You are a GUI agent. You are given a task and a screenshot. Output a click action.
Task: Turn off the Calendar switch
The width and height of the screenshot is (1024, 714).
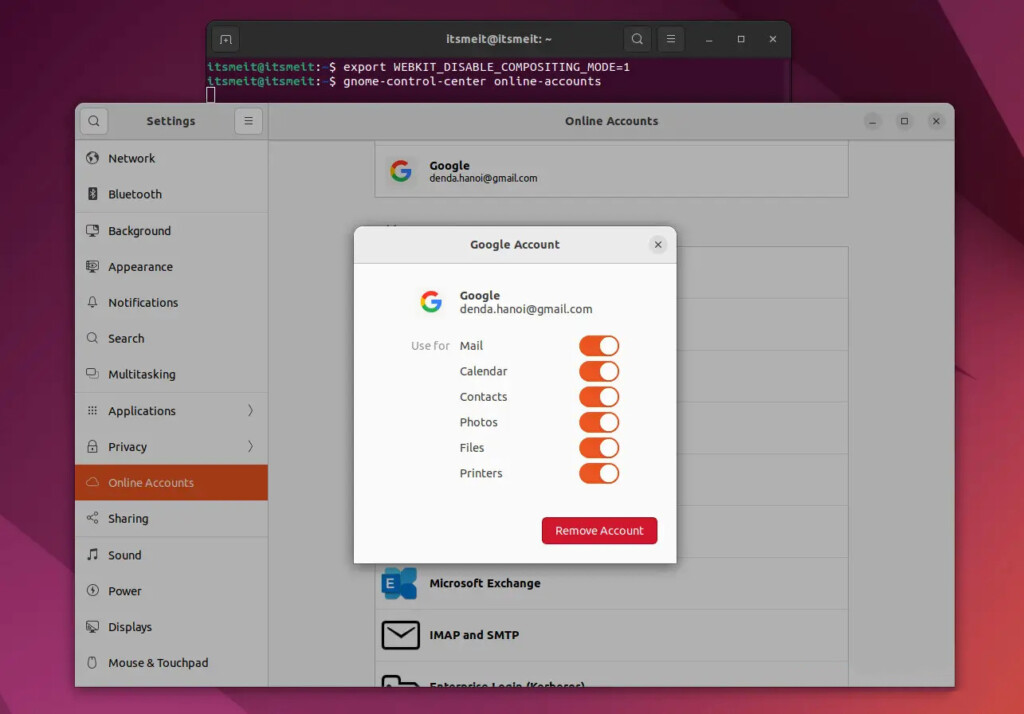pyautogui.click(x=598, y=371)
